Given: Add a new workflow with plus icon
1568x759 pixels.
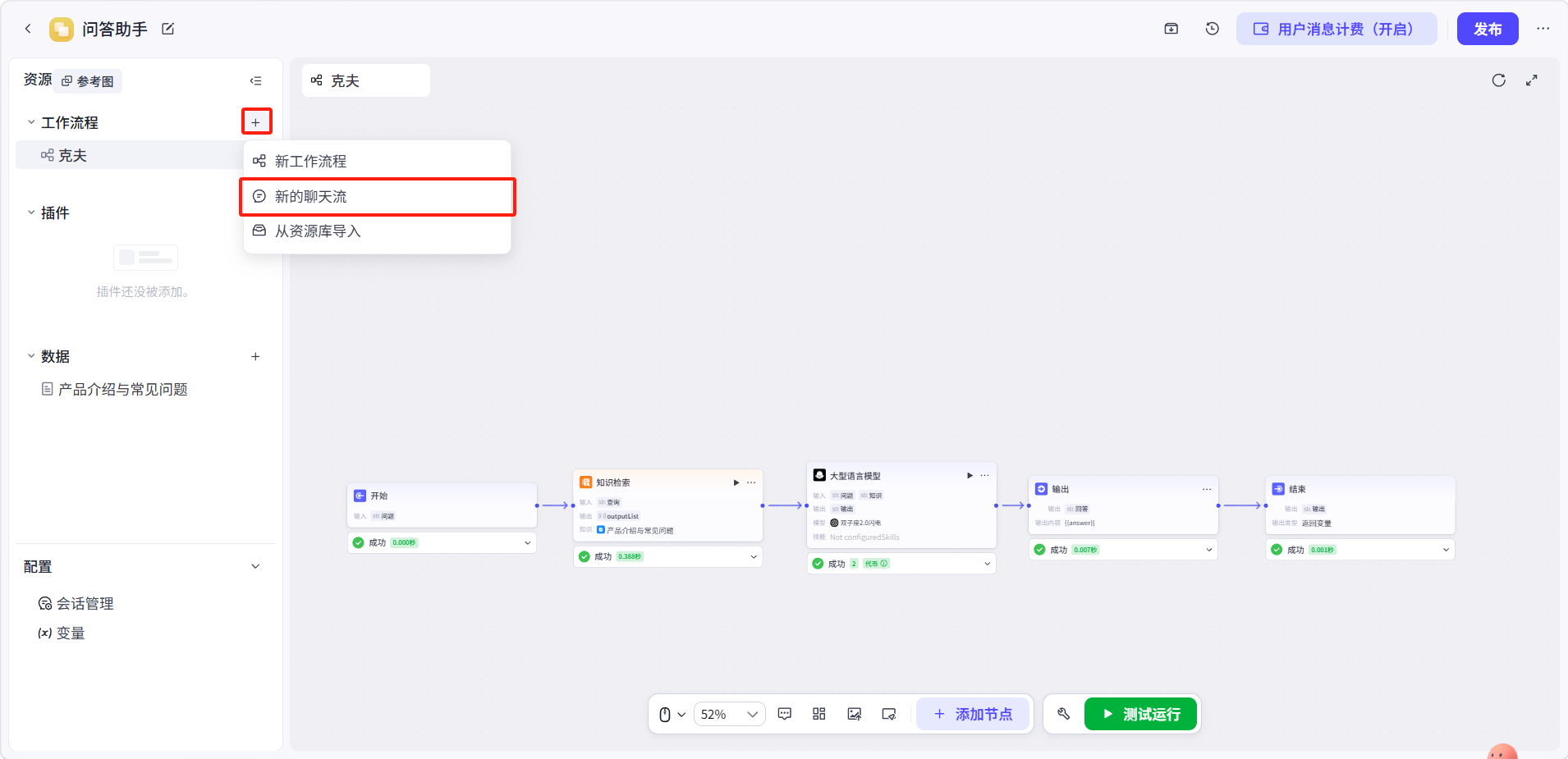Looking at the screenshot, I should click(256, 122).
